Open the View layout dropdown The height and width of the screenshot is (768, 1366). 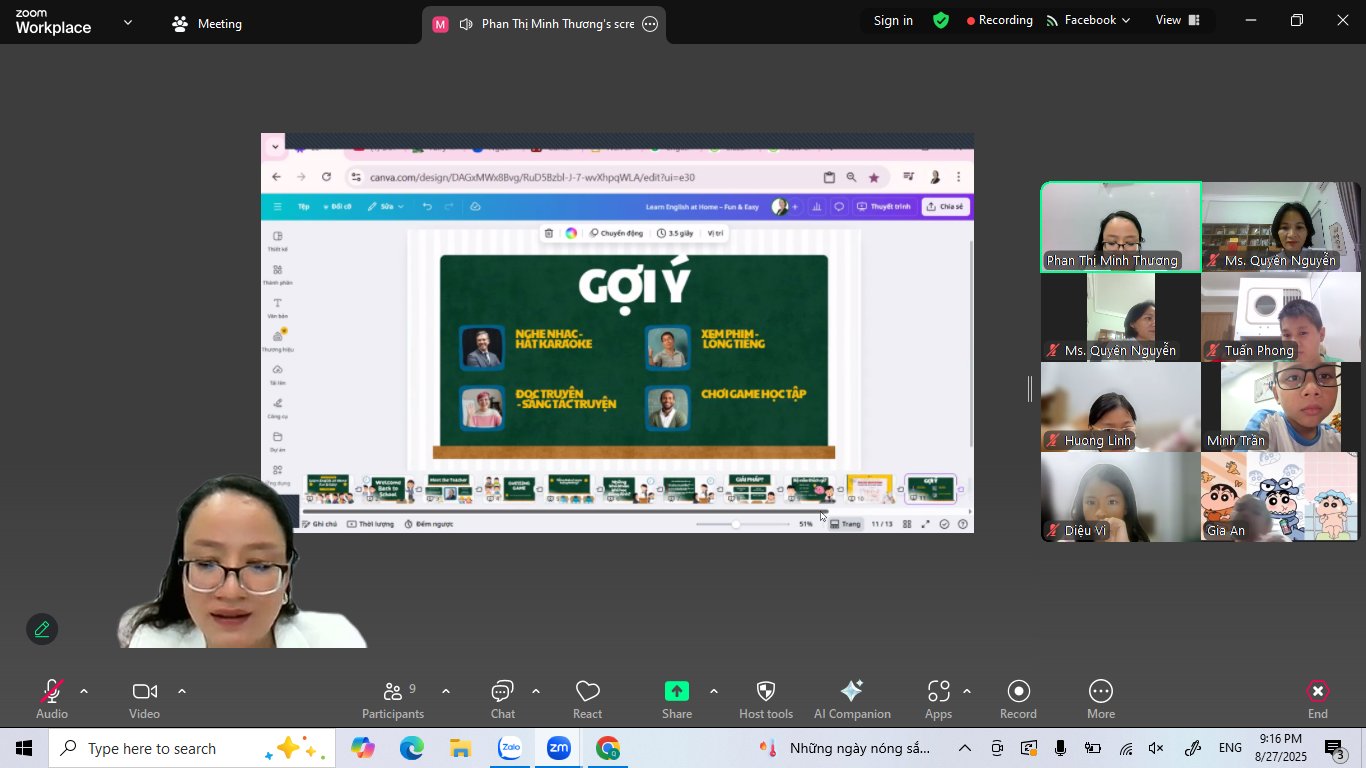point(1177,20)
